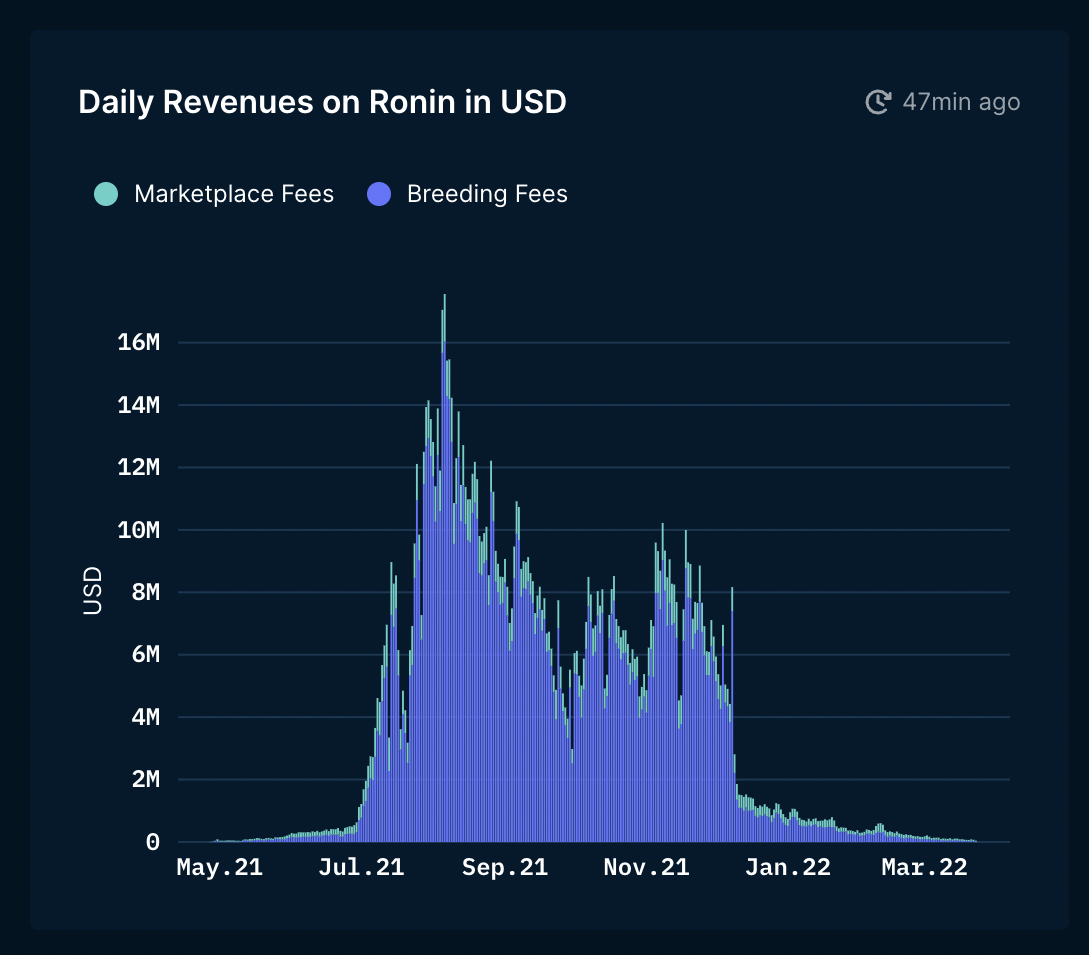Click the Nov.21 x-axis label

click(647, 867)
